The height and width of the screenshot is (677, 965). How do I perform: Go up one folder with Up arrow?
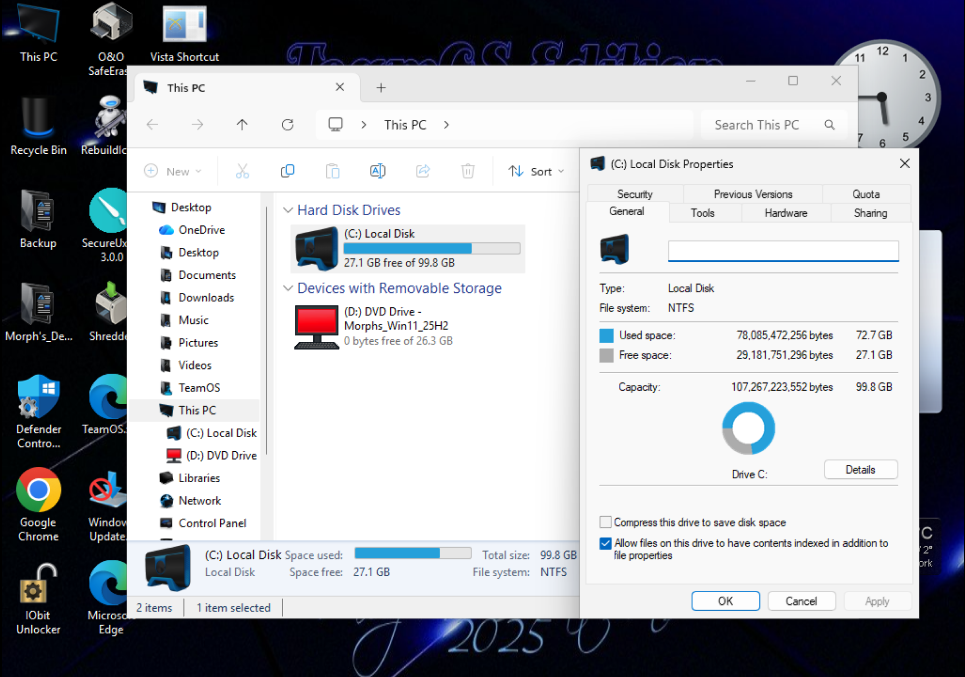point(242,125)
